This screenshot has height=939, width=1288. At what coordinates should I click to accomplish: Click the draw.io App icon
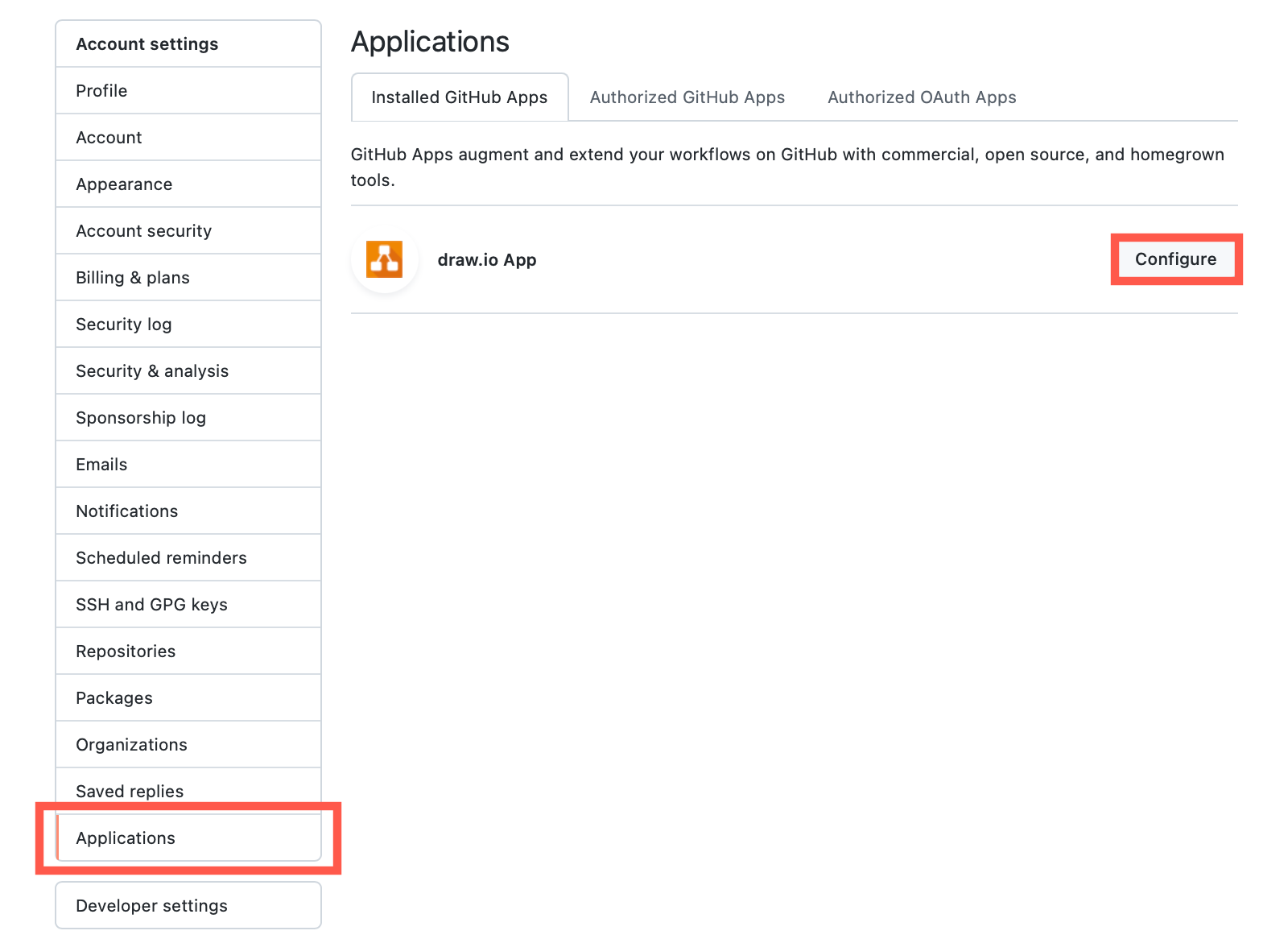(x=385, y=259)
